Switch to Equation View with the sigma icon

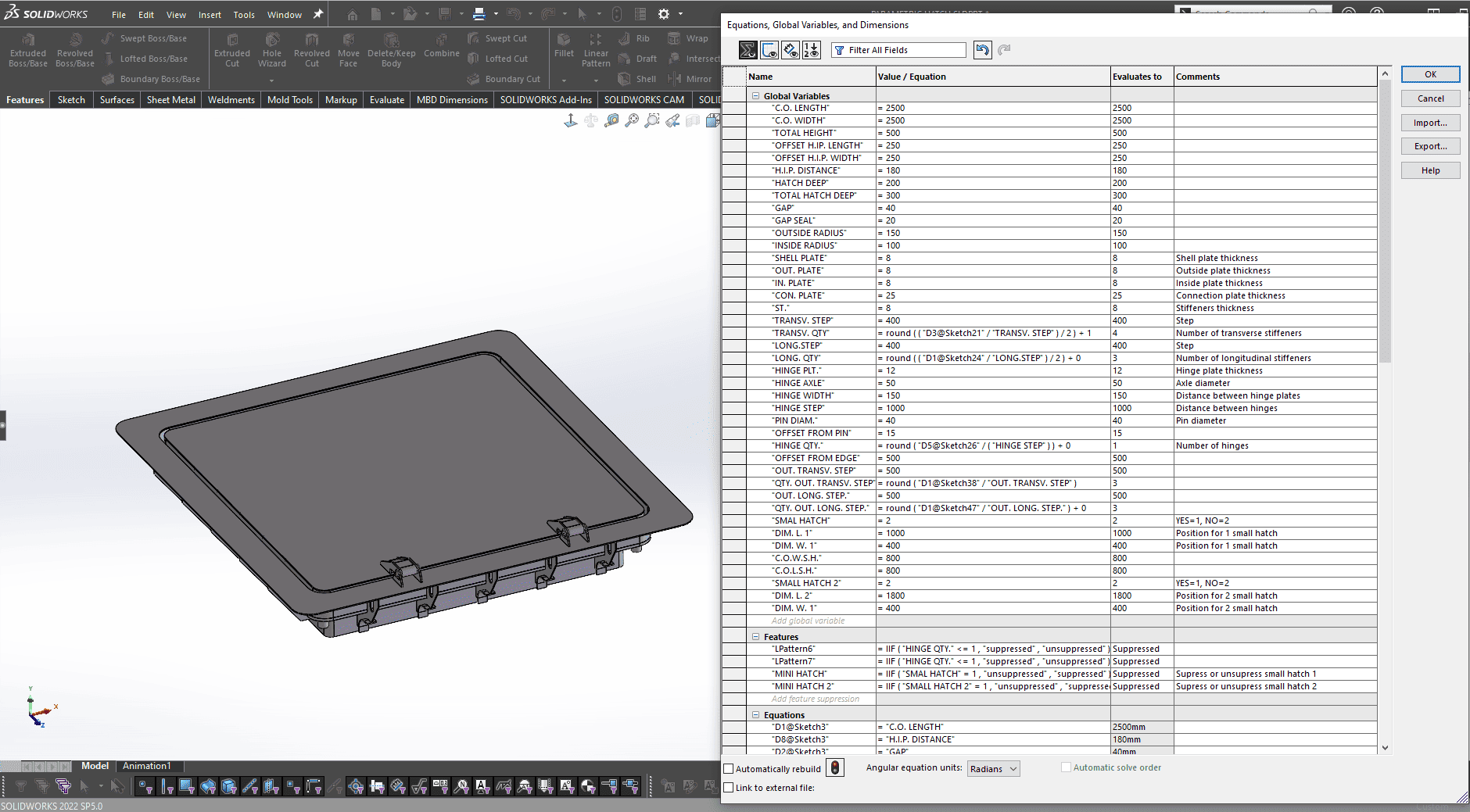coord(748,50)
